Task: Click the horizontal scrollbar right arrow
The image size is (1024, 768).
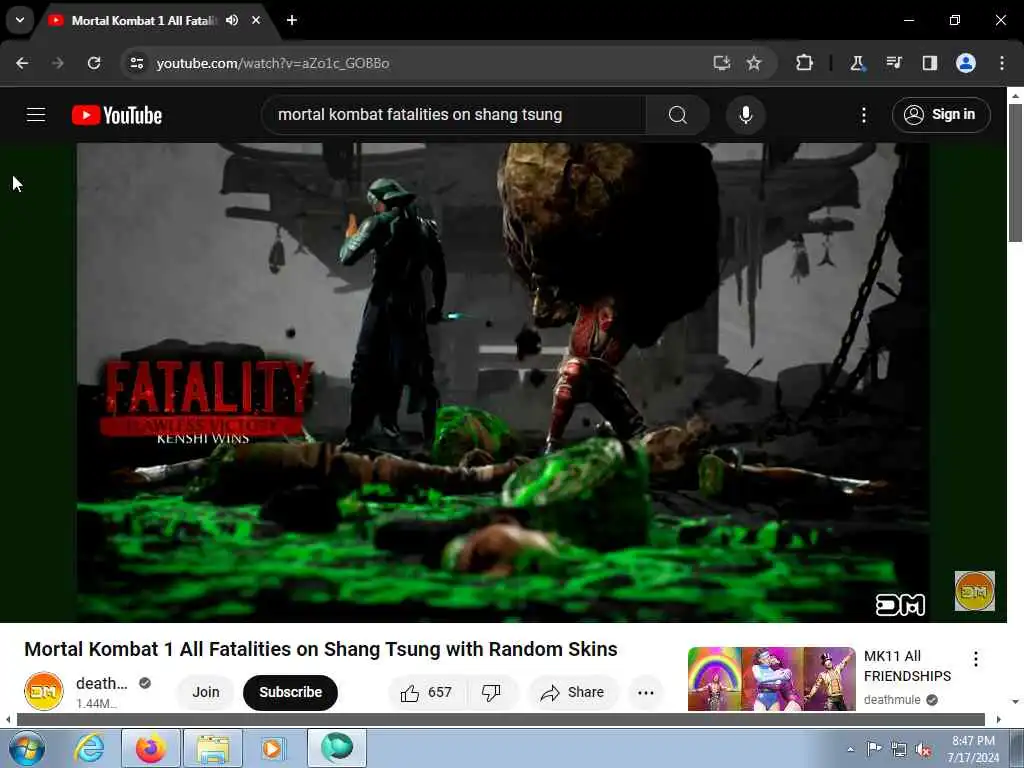Action: point(999,720)
